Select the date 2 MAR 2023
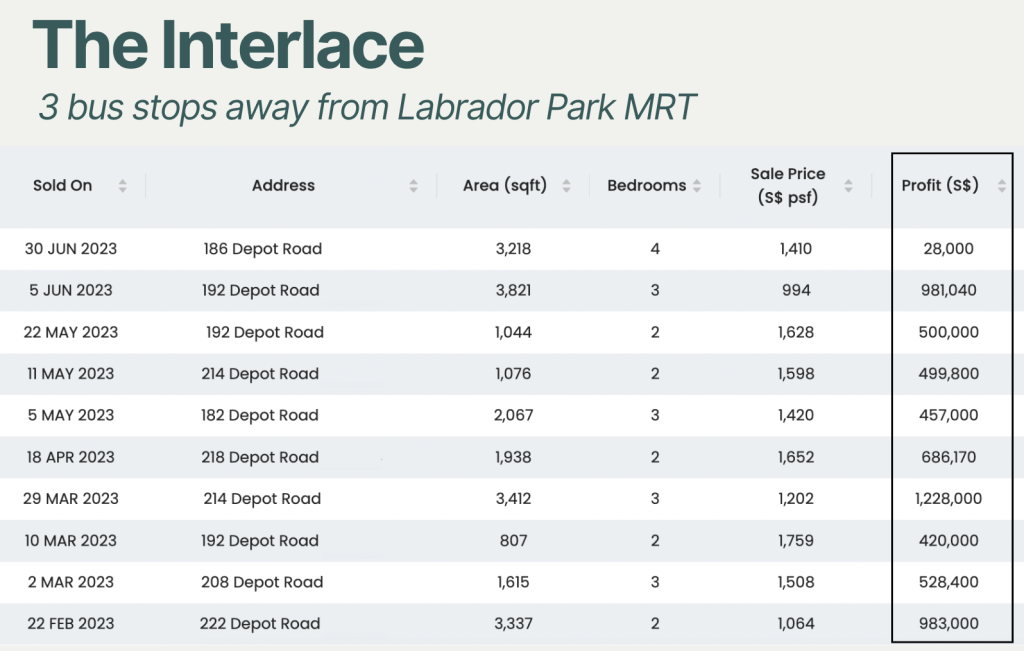 click(71, 582)
